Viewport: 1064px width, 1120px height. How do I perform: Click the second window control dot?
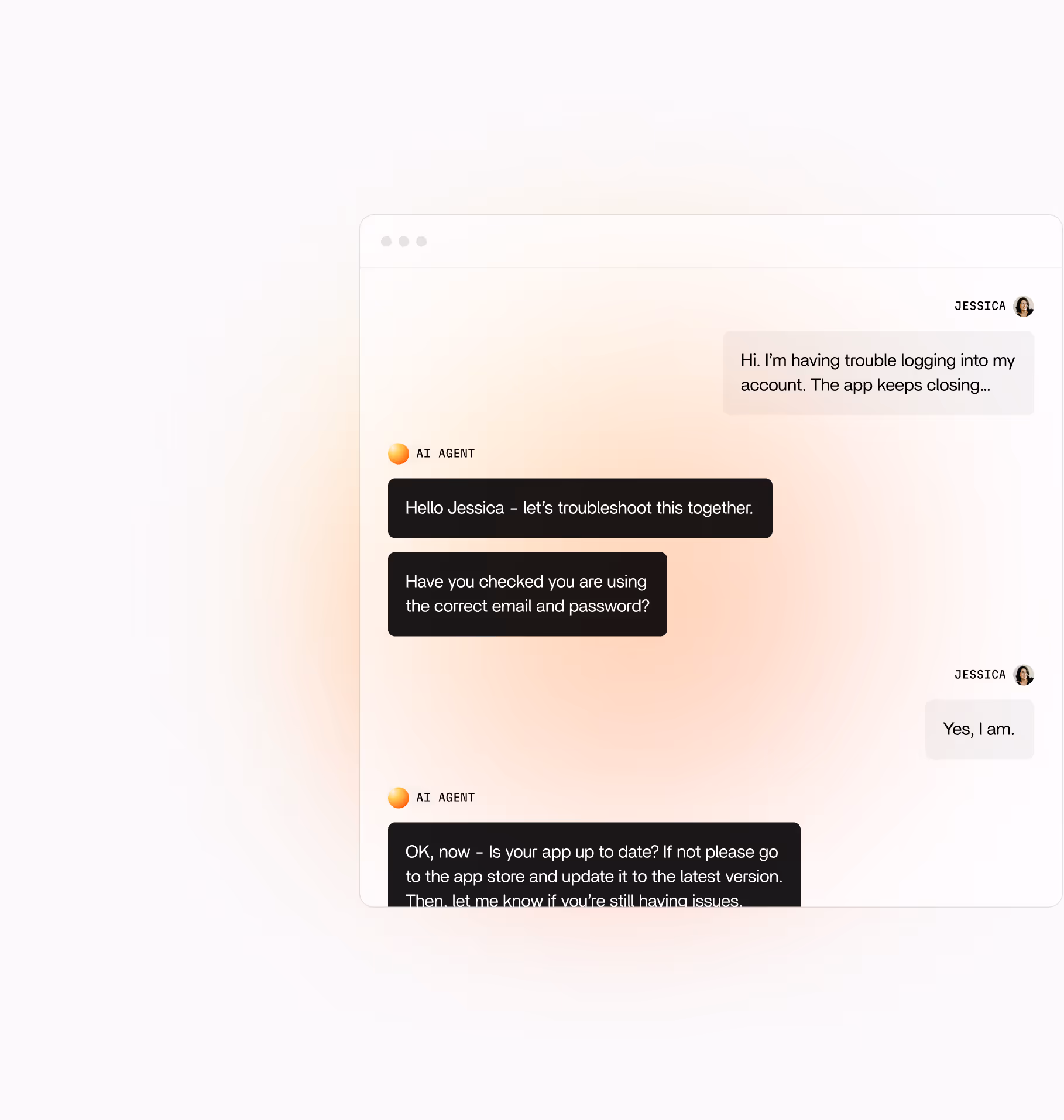click(x=404, y=241)
